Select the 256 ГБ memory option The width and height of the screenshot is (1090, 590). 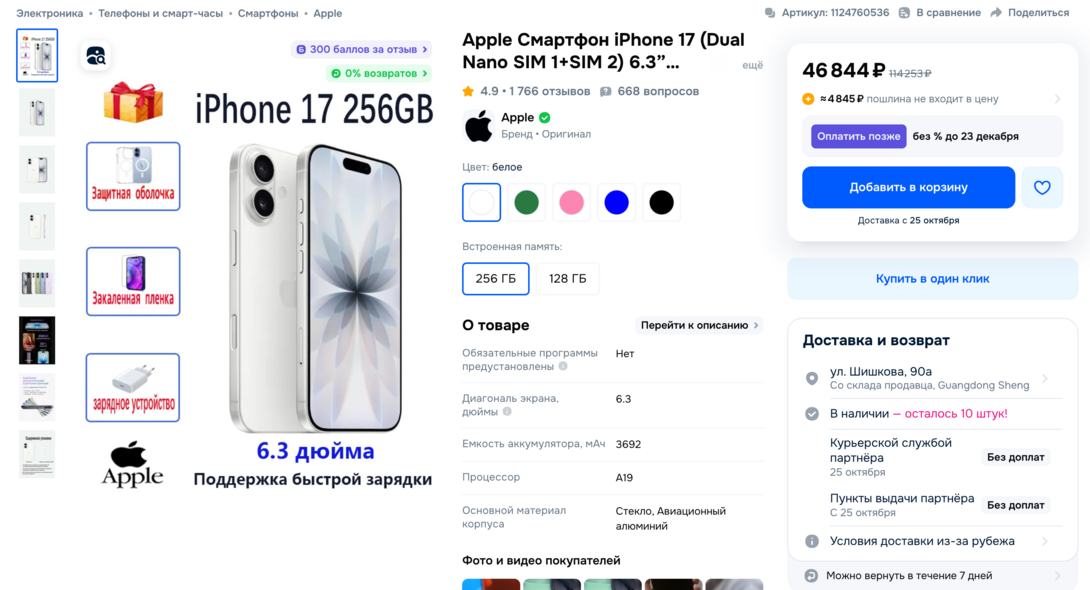pyautogui.click(x=496, y=279)
